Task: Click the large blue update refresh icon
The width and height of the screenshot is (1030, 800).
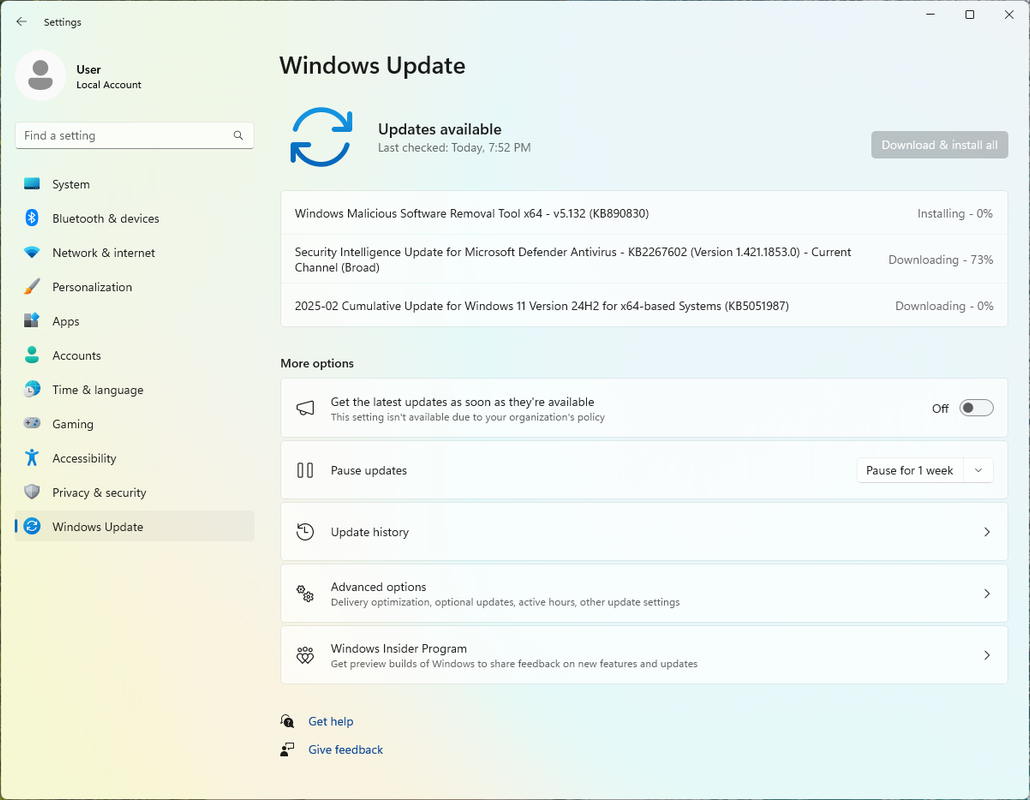Action: point(321,137)
